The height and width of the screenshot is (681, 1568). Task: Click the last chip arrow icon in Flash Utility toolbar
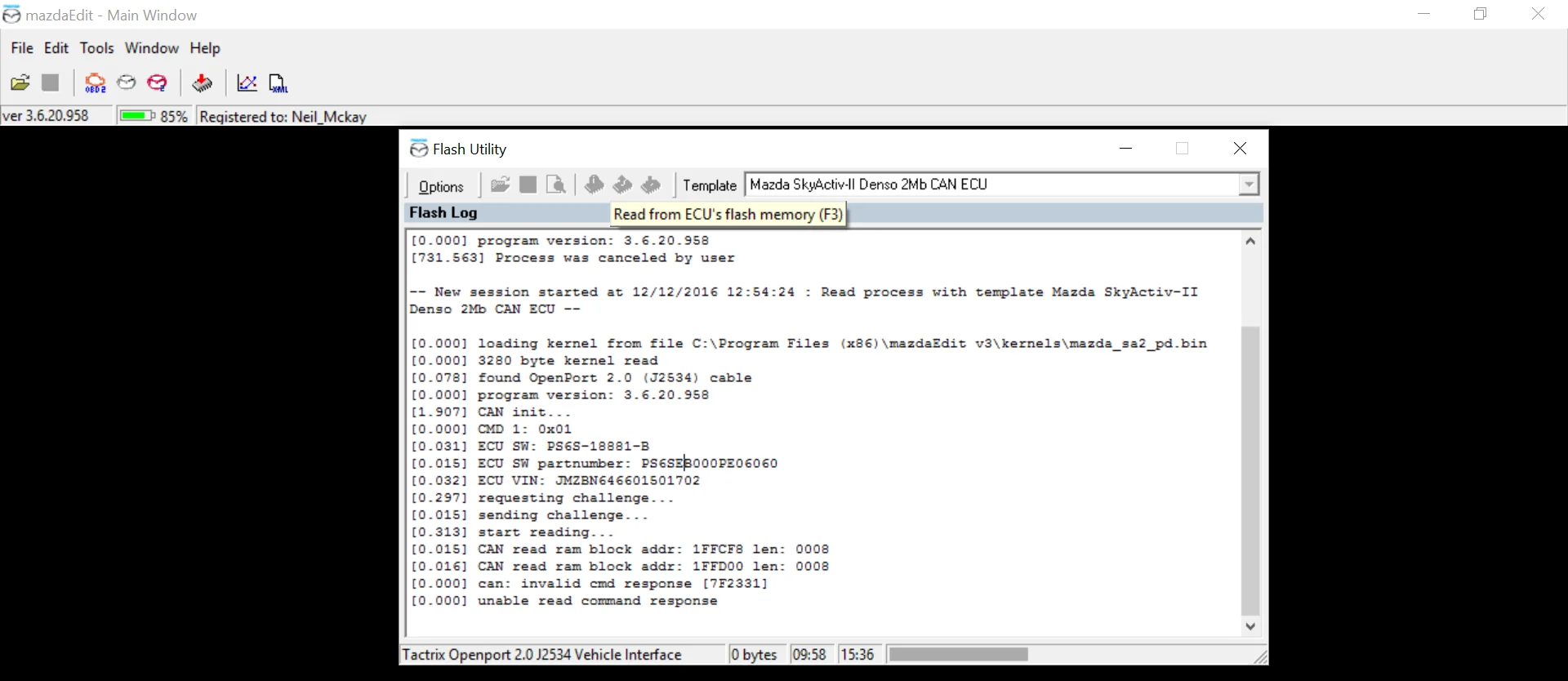point(651,185)
